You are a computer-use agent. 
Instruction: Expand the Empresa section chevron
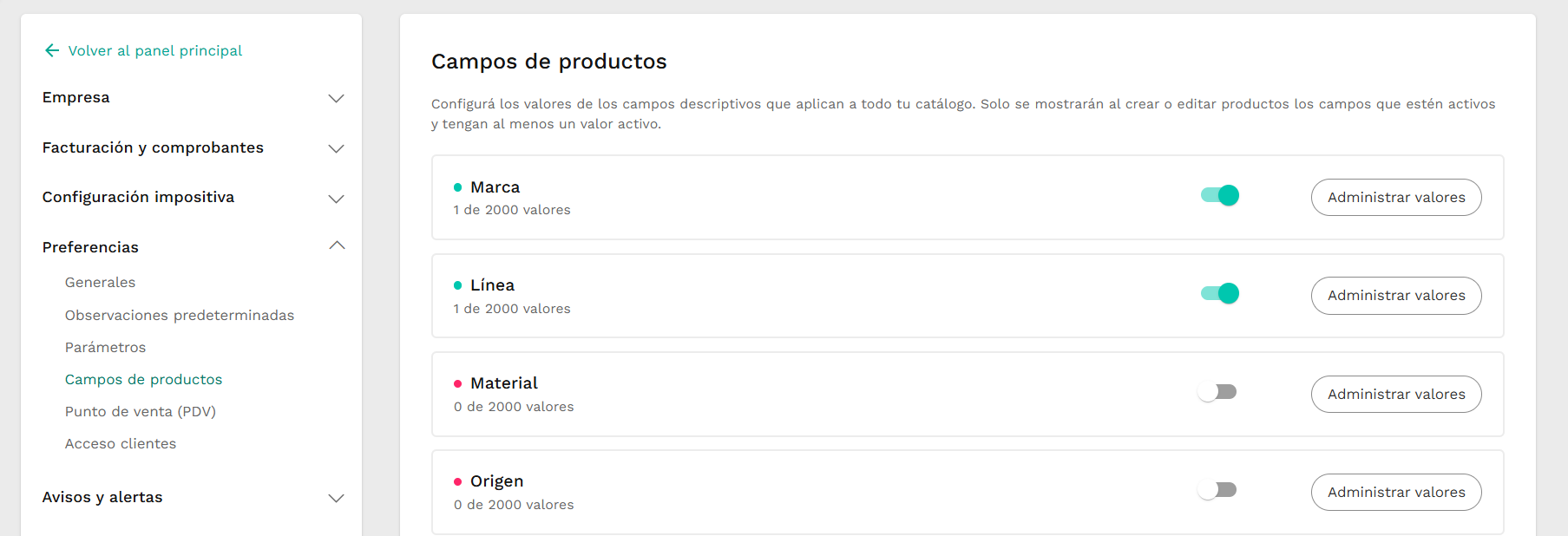pos(337,98)
